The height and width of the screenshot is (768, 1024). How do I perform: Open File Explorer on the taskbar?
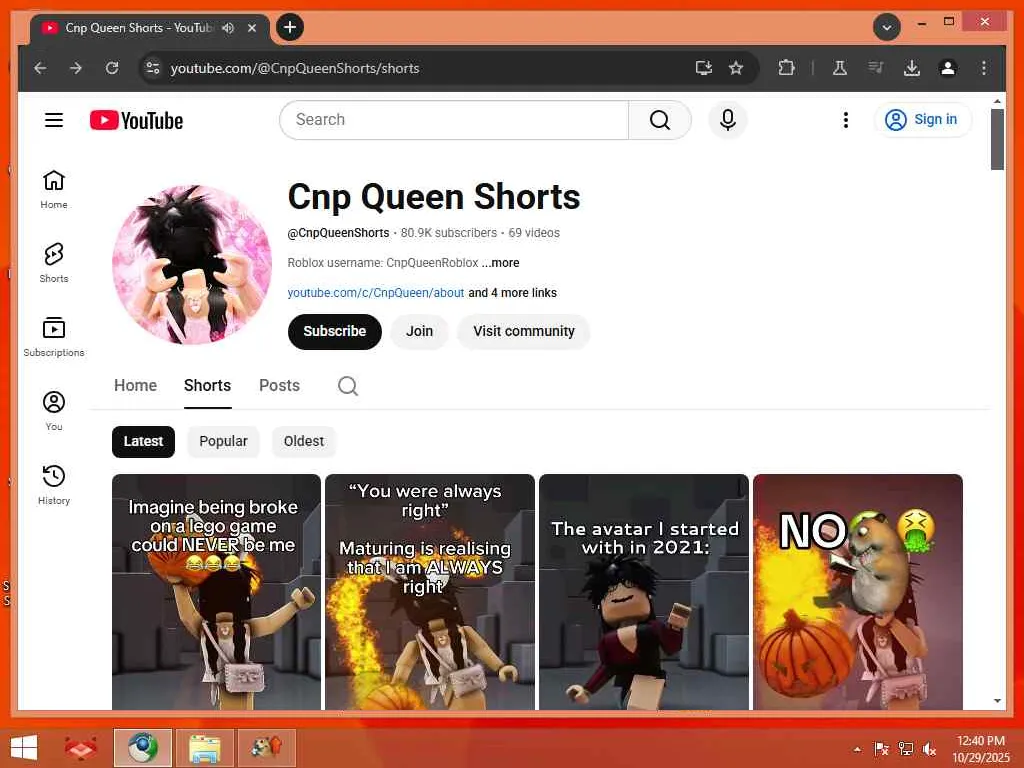(x=204, y=748)
